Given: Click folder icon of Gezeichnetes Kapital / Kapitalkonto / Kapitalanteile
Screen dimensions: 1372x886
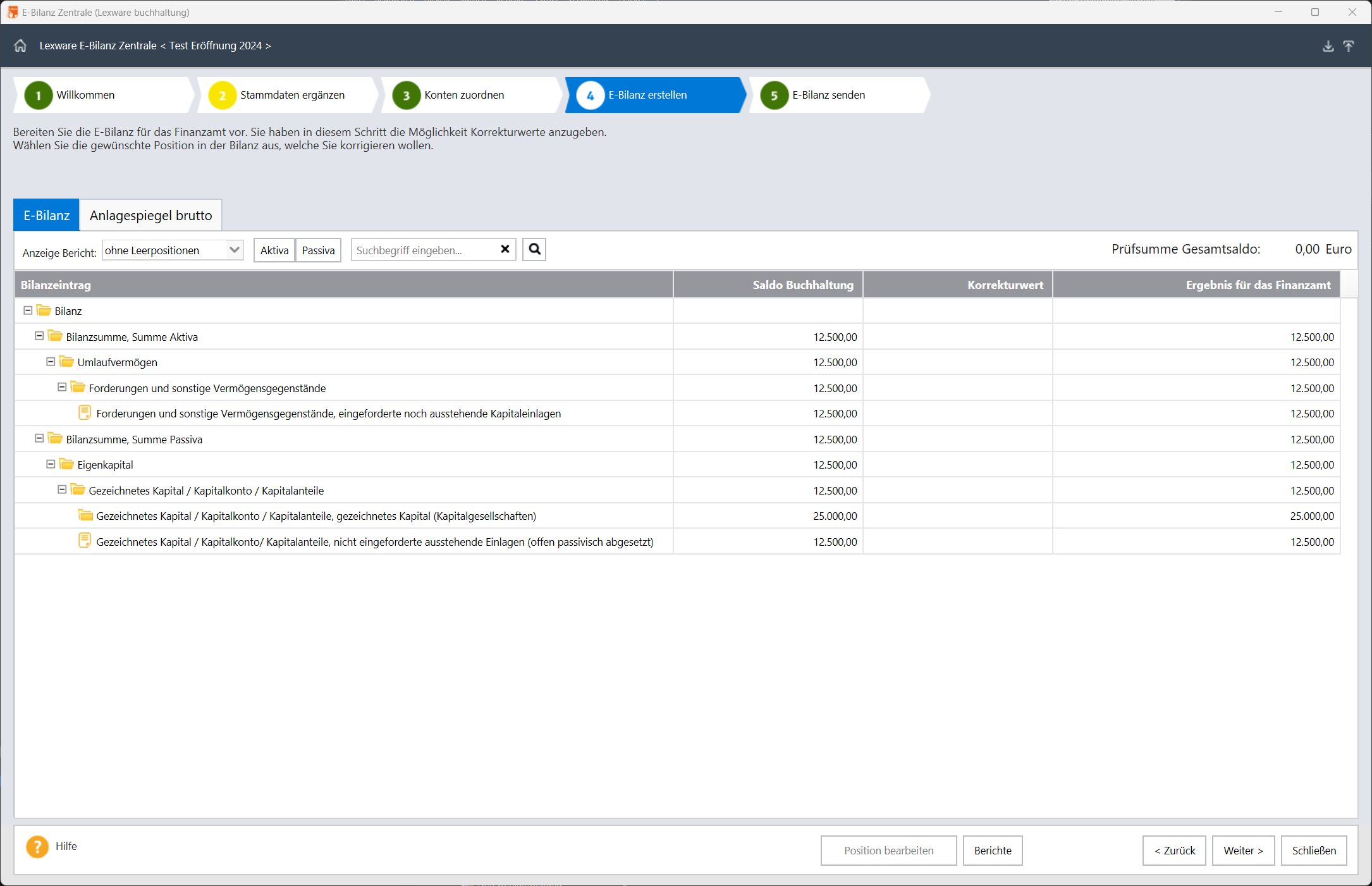Looking at the screenshot, I should (78, 489).
